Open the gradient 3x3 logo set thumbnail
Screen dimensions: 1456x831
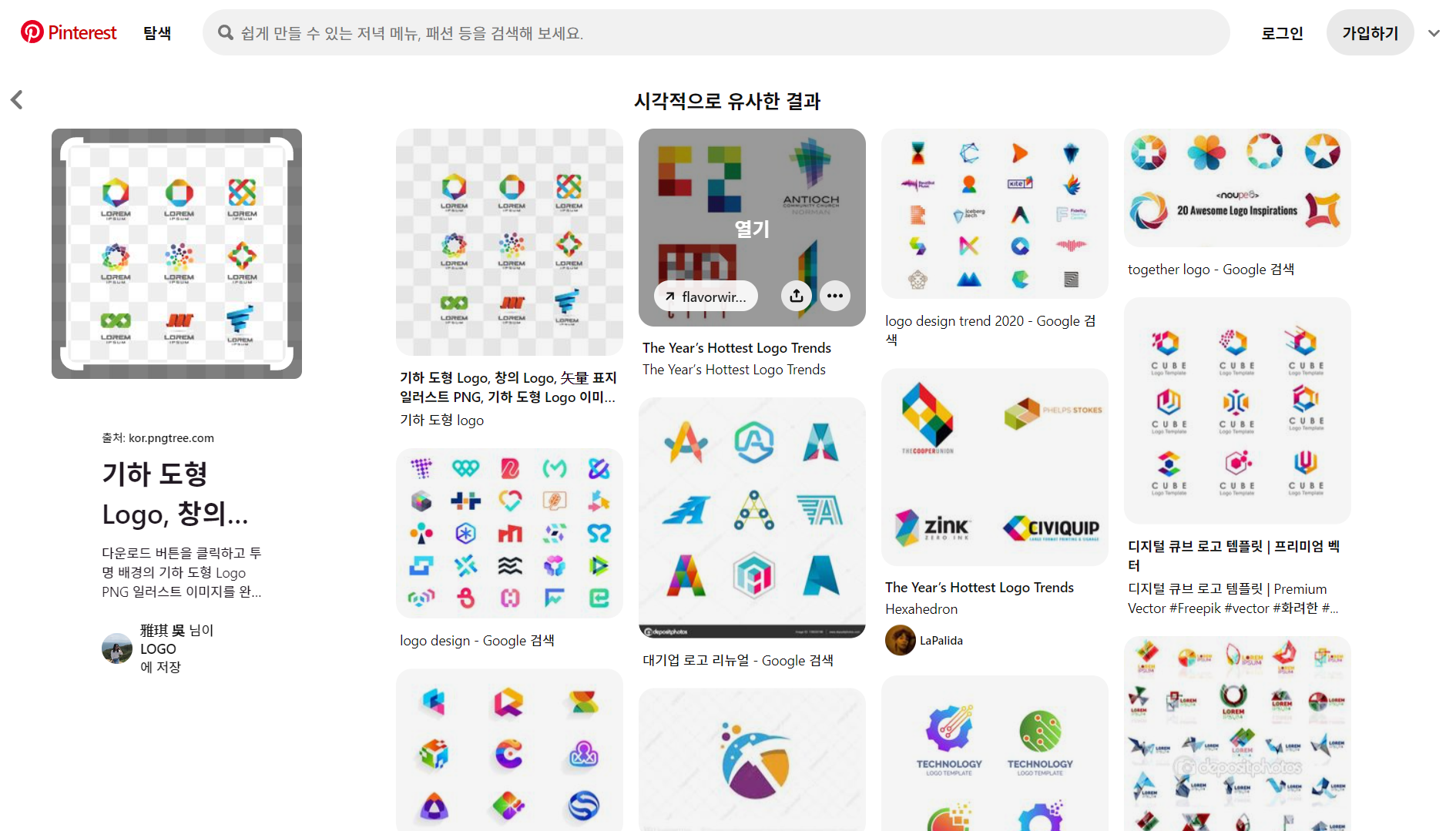tap(509, 749)
